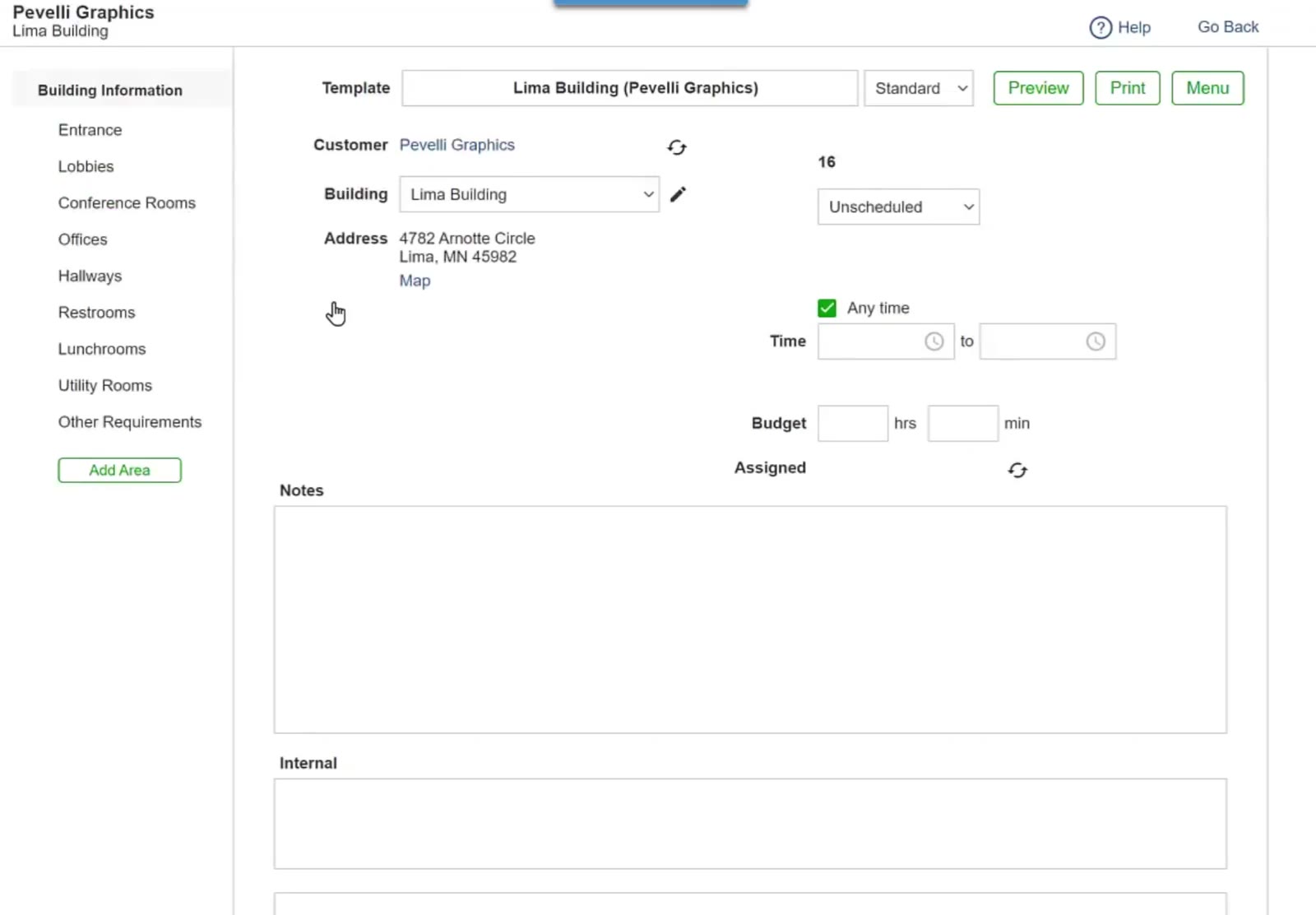Click the address text 4782 Arnotte Circle
Viewport: 1316px width, 915px height.
(x=467, y=239)
